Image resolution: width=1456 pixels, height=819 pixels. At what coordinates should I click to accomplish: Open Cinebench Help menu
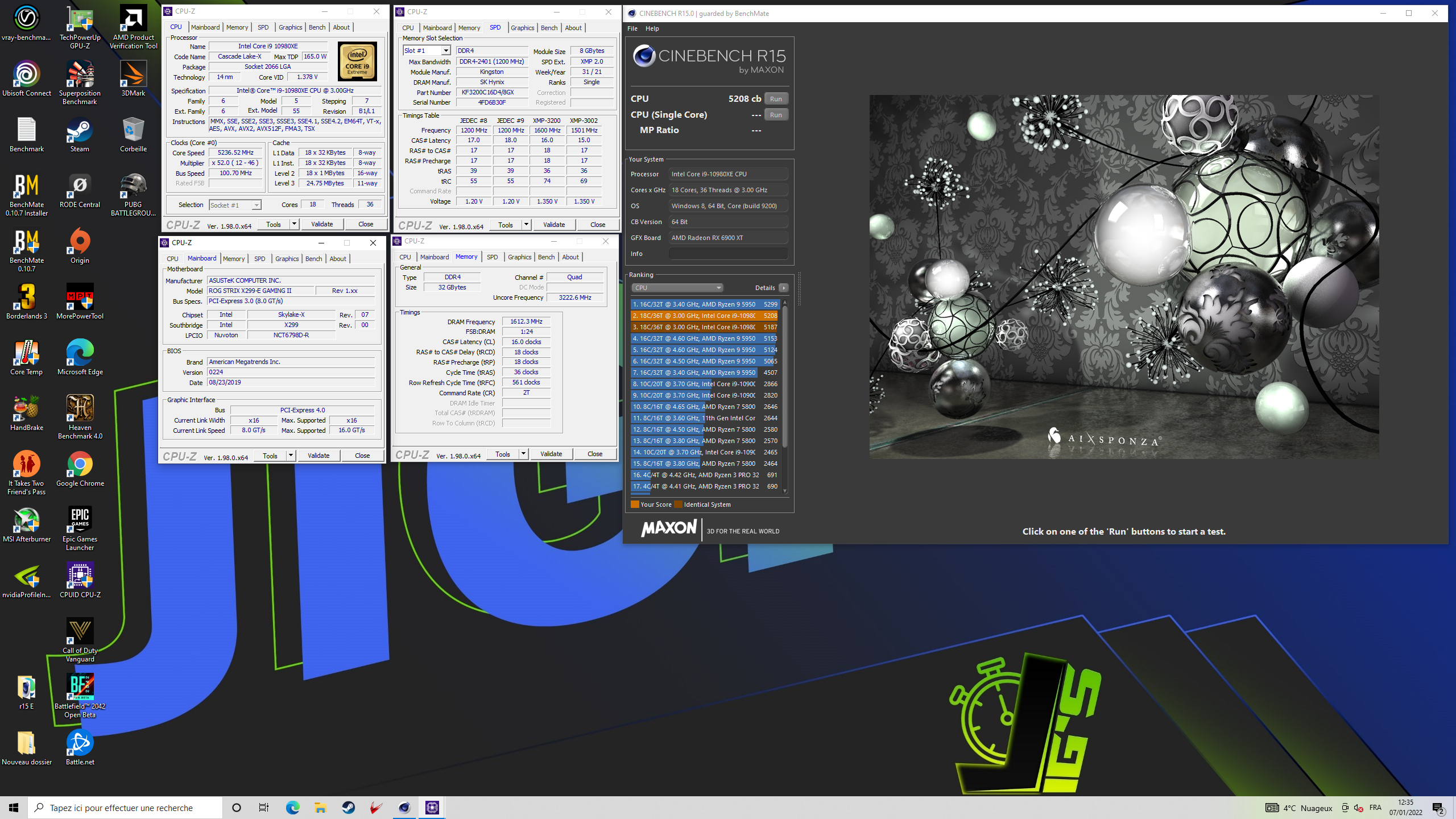tap(652, 28)
